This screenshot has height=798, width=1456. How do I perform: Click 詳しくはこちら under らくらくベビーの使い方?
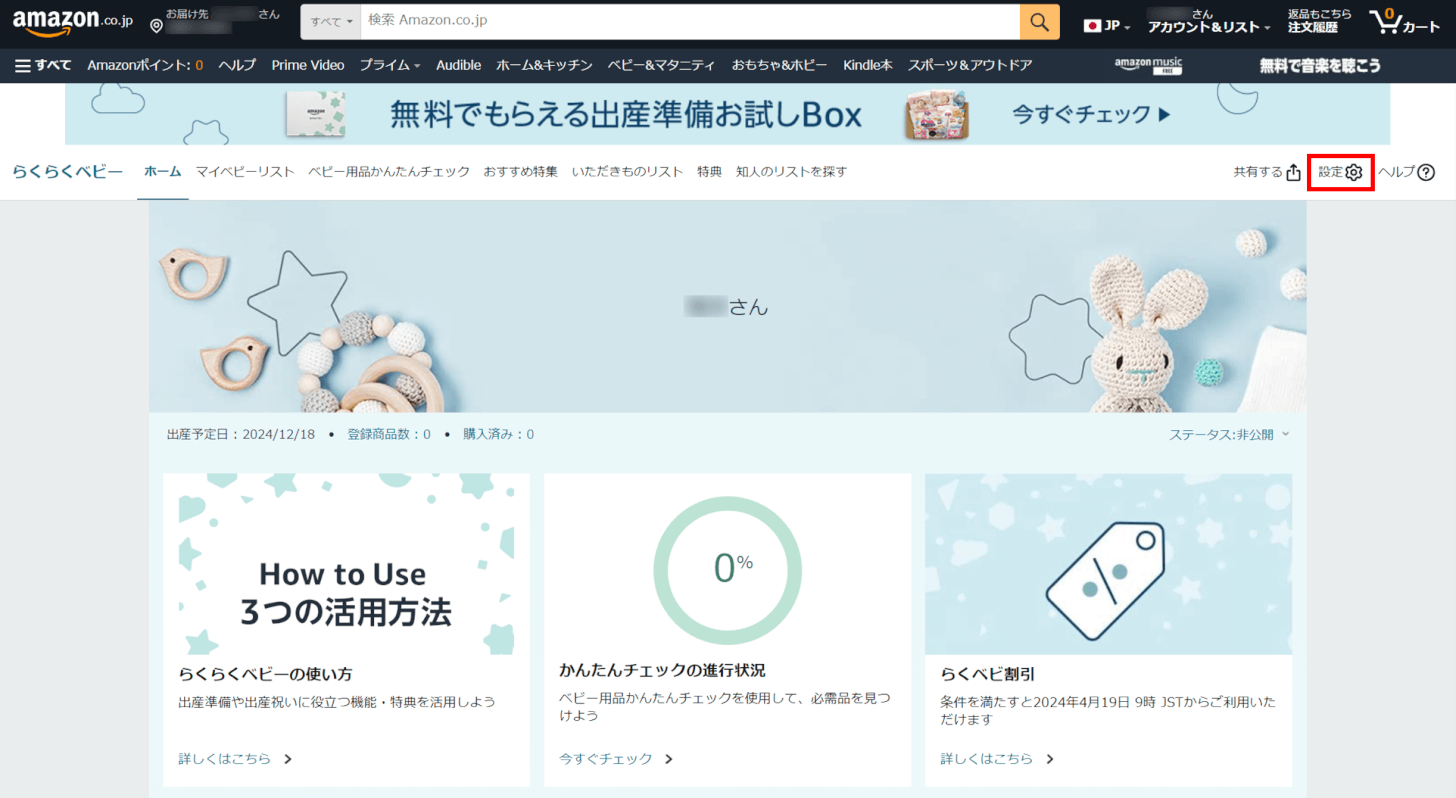(235, 759)
